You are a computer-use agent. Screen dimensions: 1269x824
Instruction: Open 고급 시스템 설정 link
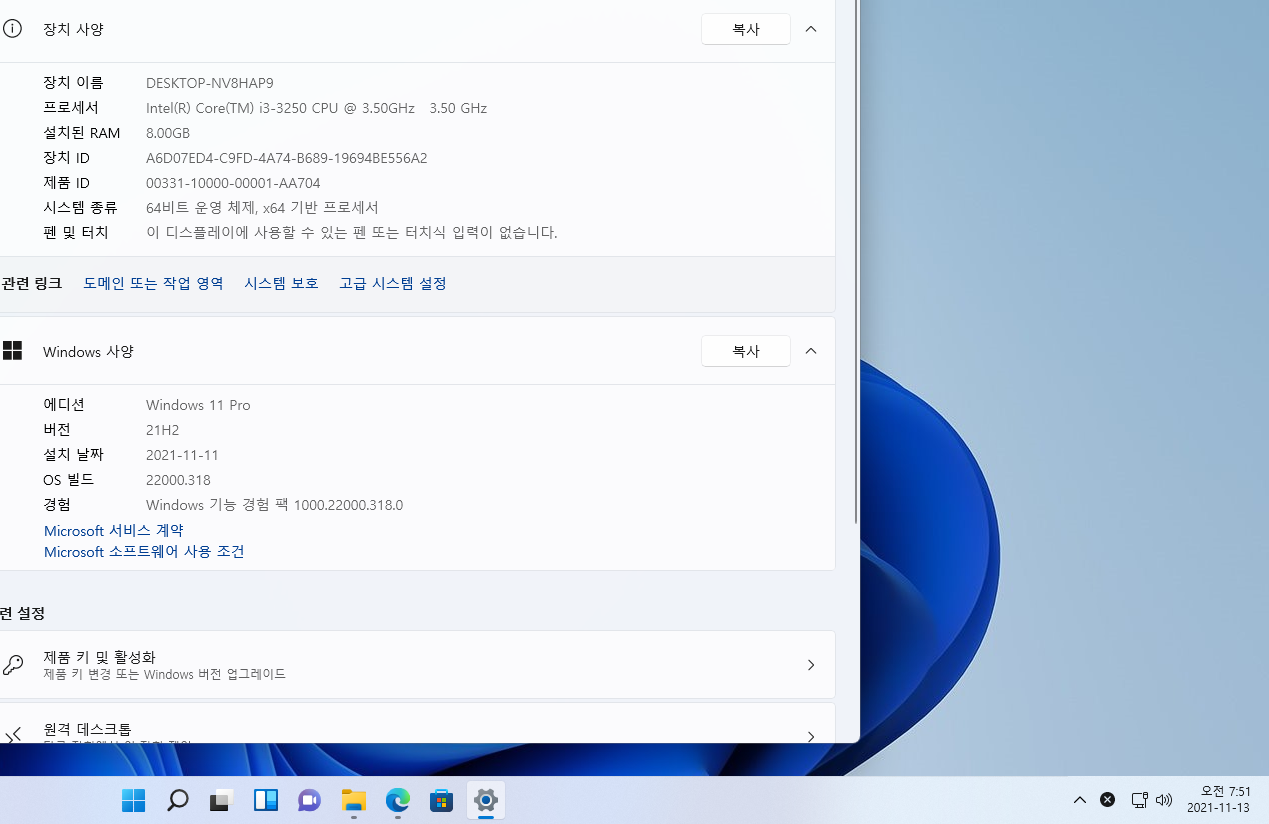coord(393,284)
